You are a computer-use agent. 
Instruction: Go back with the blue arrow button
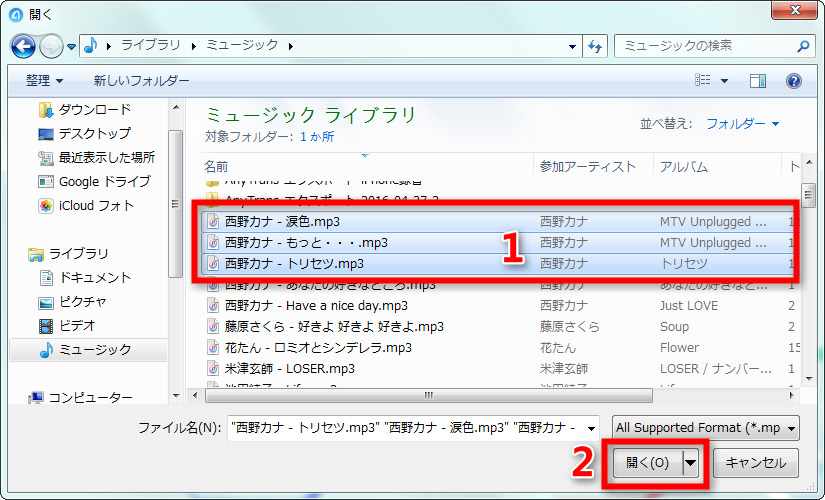click(23, 46)
